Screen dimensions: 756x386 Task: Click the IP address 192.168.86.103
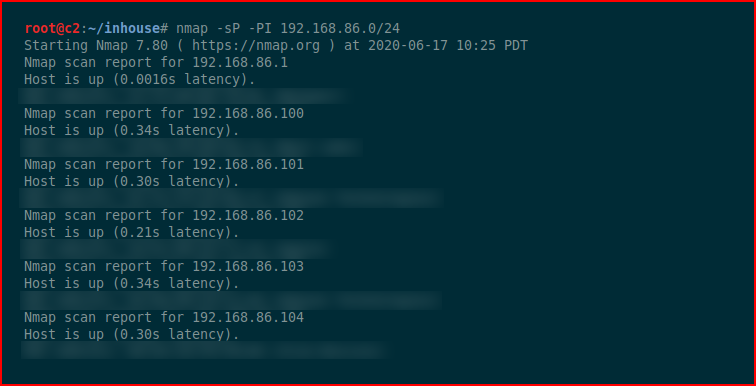[x=248, y=266]
